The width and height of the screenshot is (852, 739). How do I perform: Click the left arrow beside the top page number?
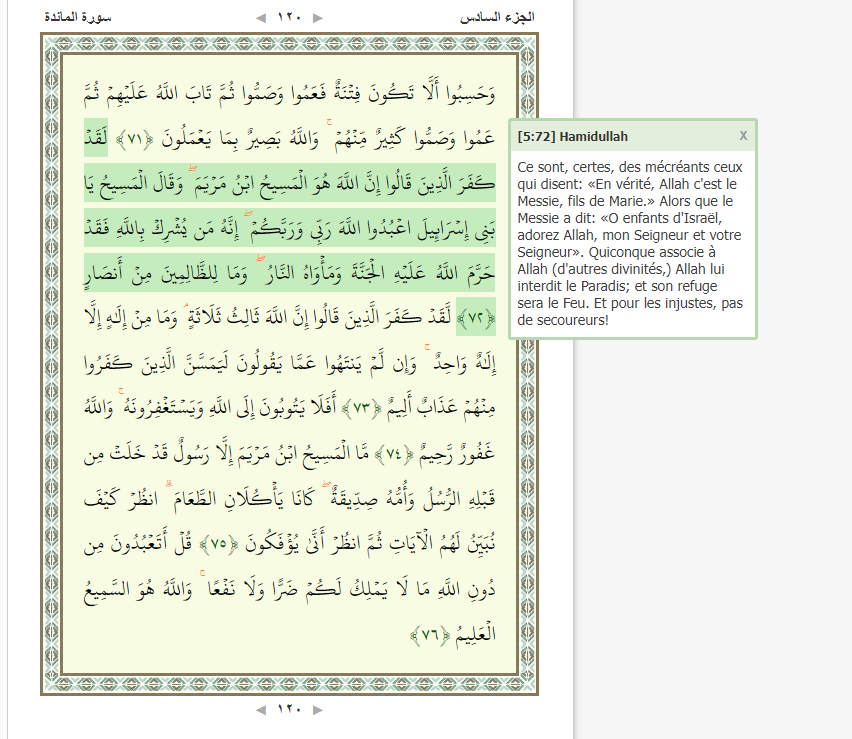point(261,18)
